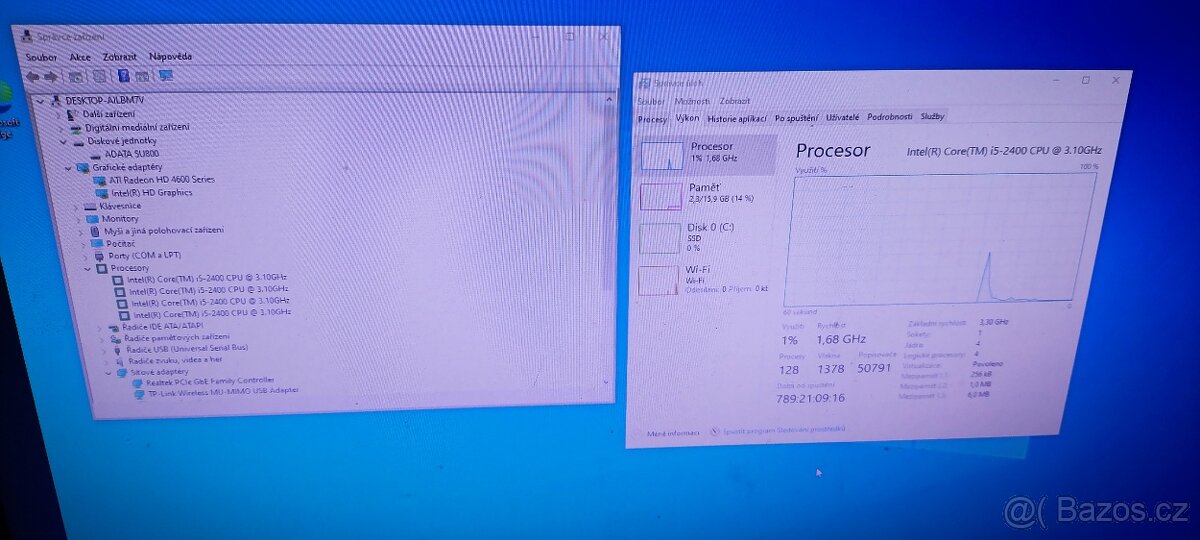This screenshot has width=1200, height=540.
Task: Collapse the Síťové adaptéry category
Action: pyautogui.click(x=106, y=372)
